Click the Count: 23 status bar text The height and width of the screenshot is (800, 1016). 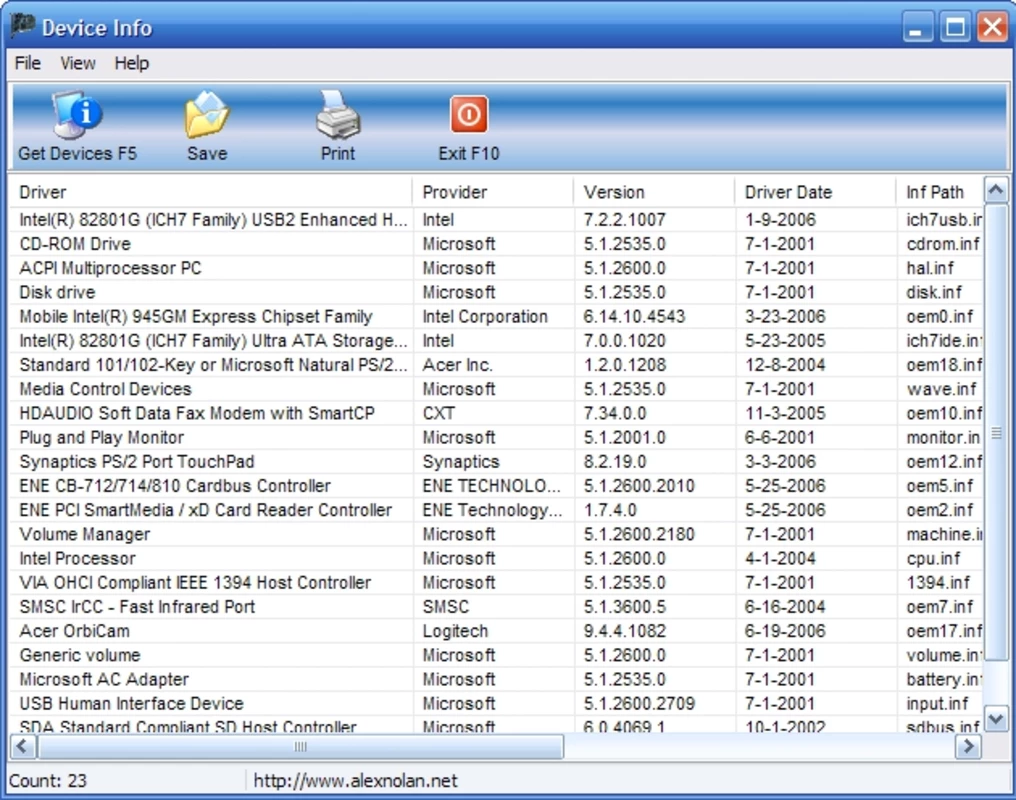[x=48, y=781]
